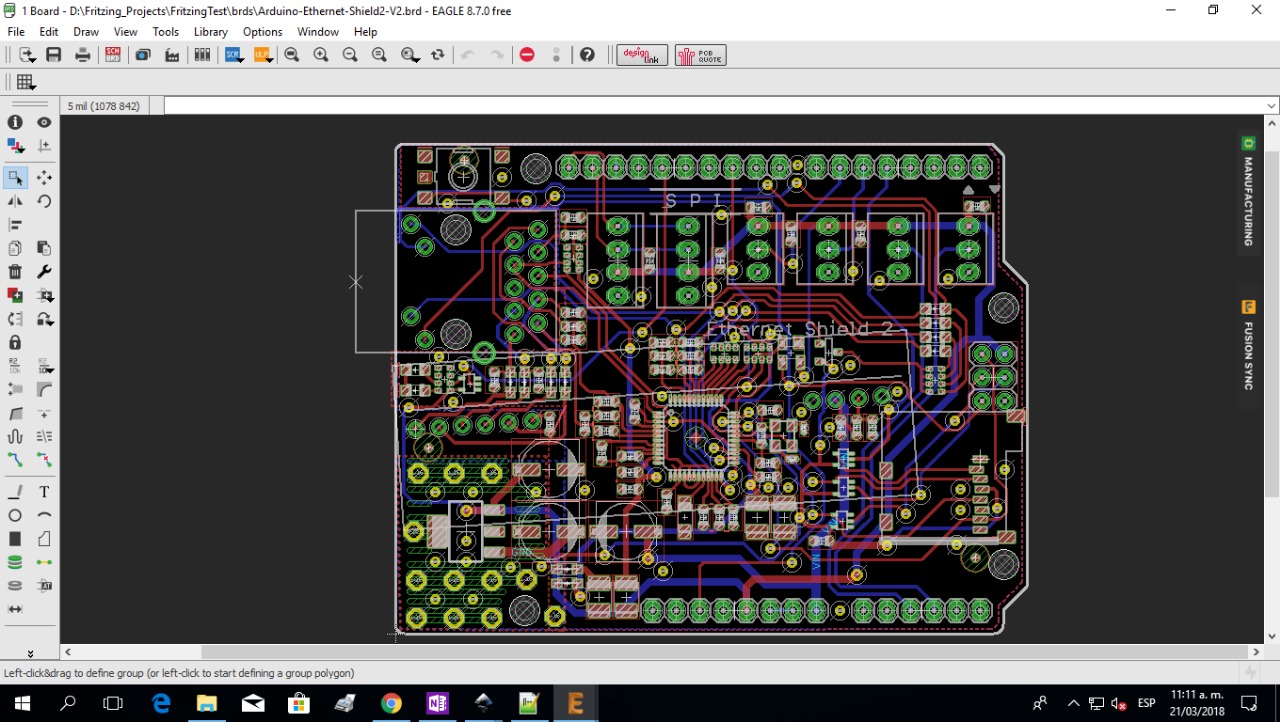Select the Rectangle tool

(x=15, y=539)
